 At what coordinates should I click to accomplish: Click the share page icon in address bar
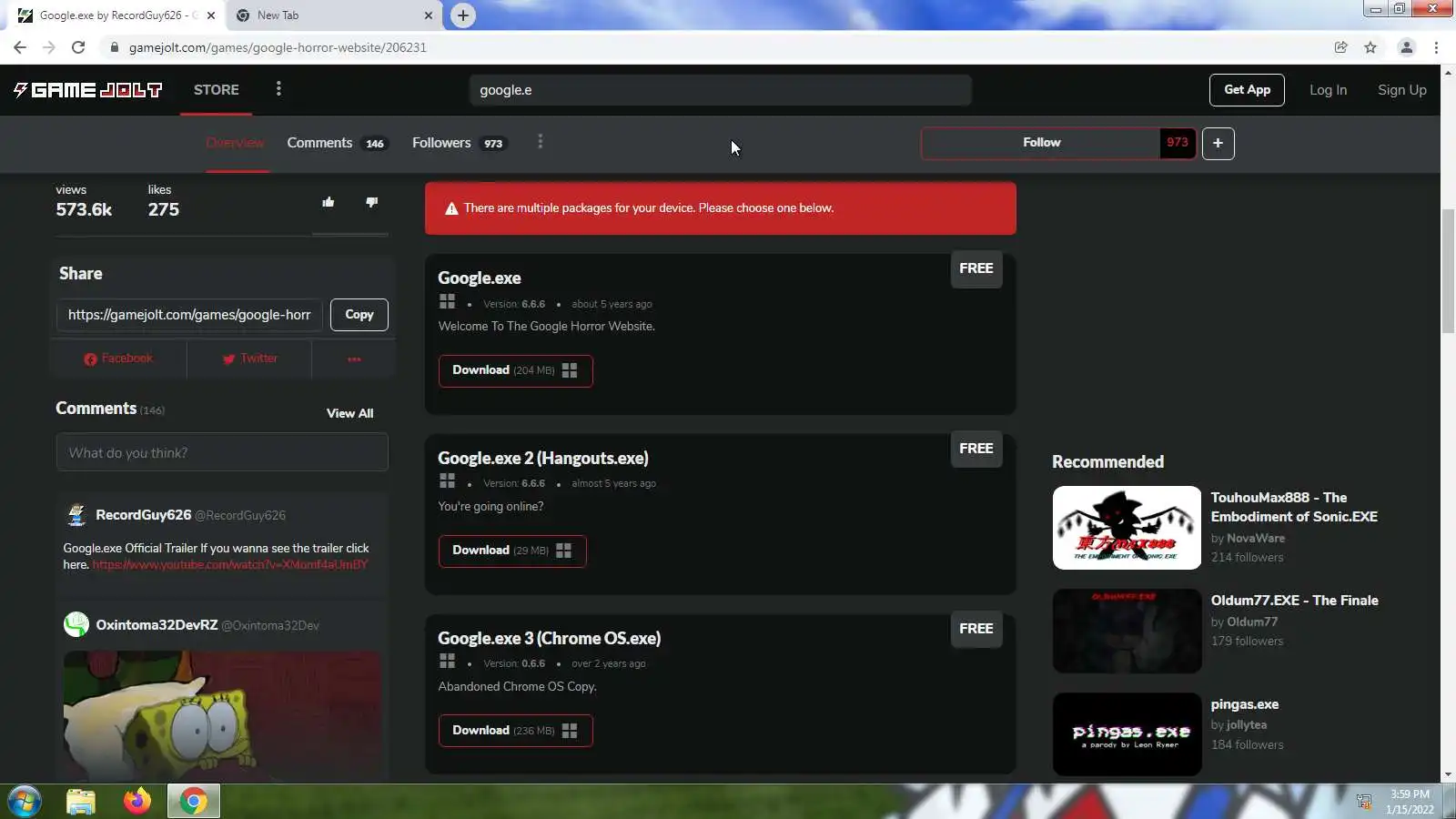coord(1340,47)
